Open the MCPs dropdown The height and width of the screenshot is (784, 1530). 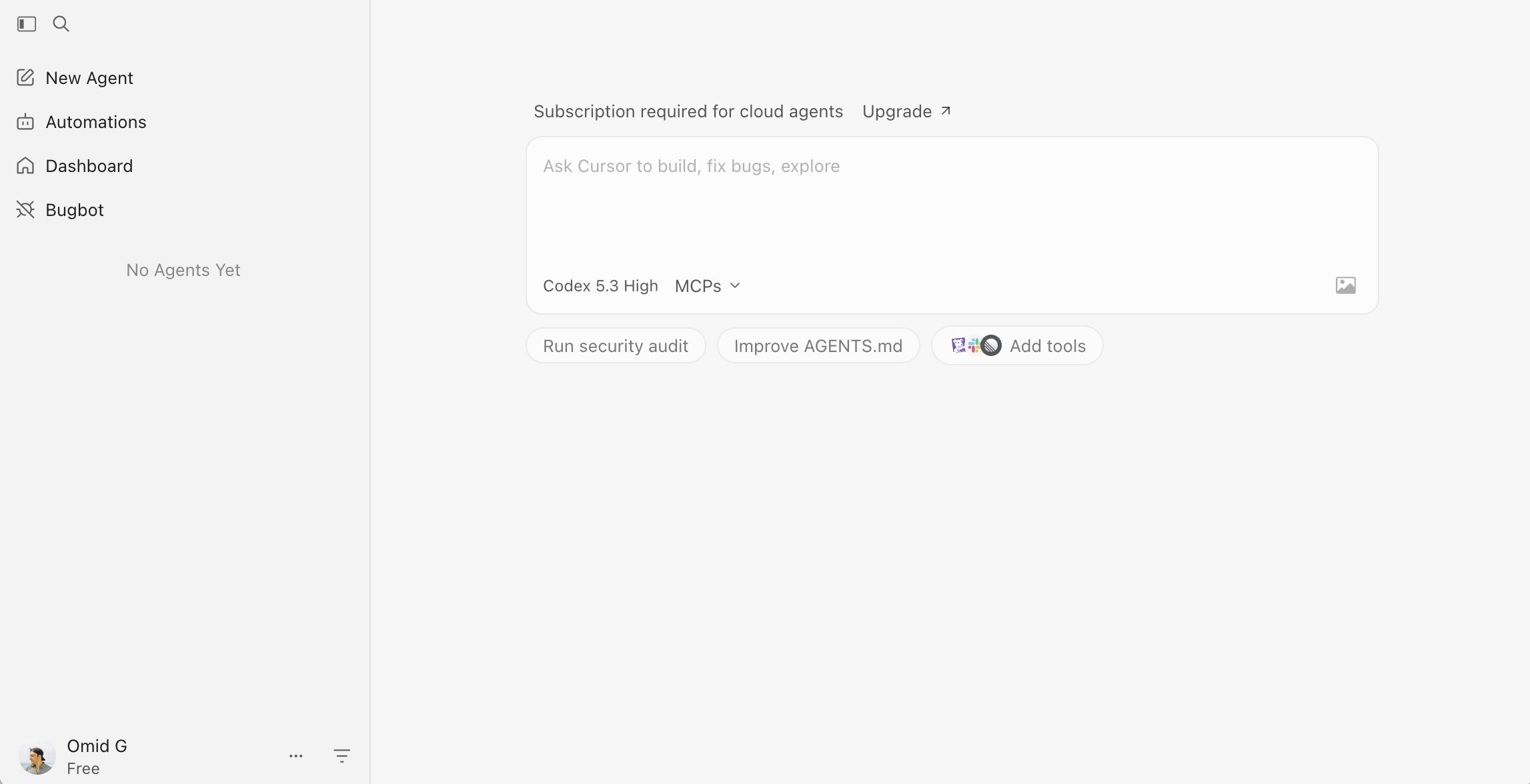click(706, 285)
